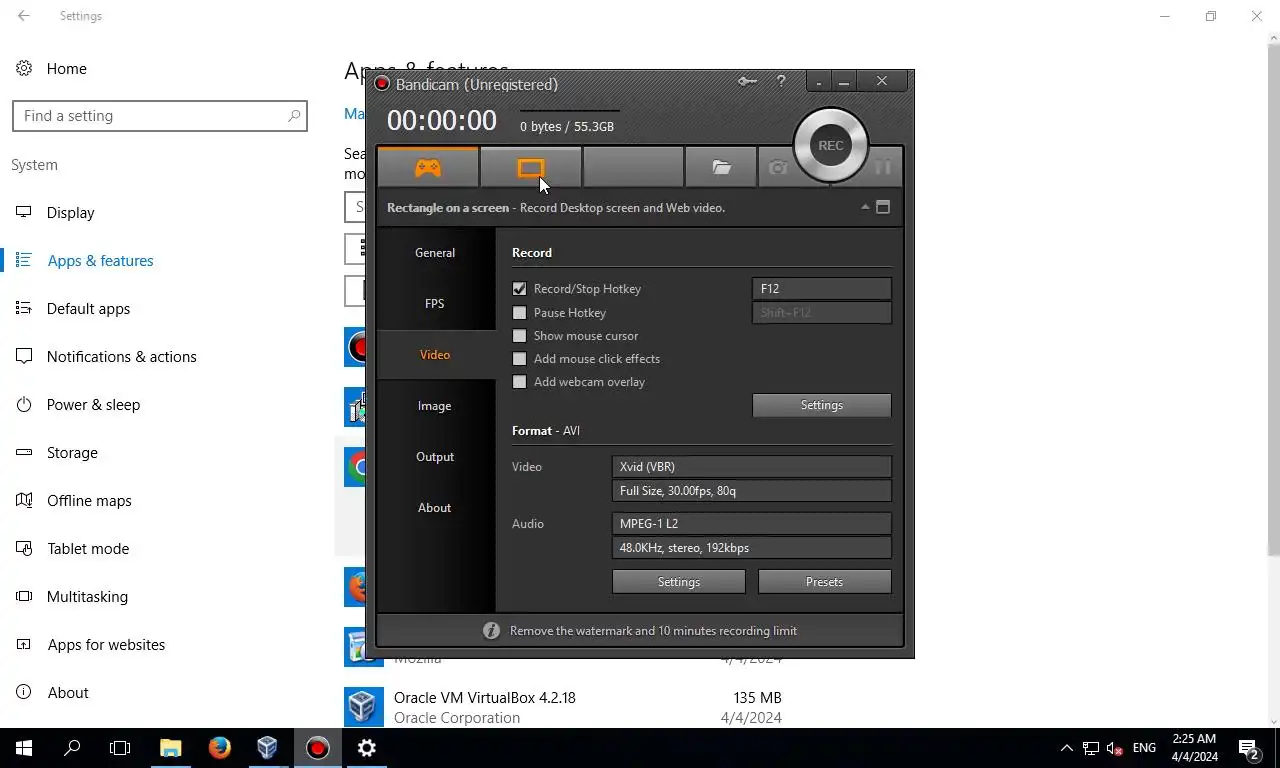Click the window mode icon beside the collapse arrow
Screen dimensions: 1280x768
pyautogui.click(x=883, y=207)
